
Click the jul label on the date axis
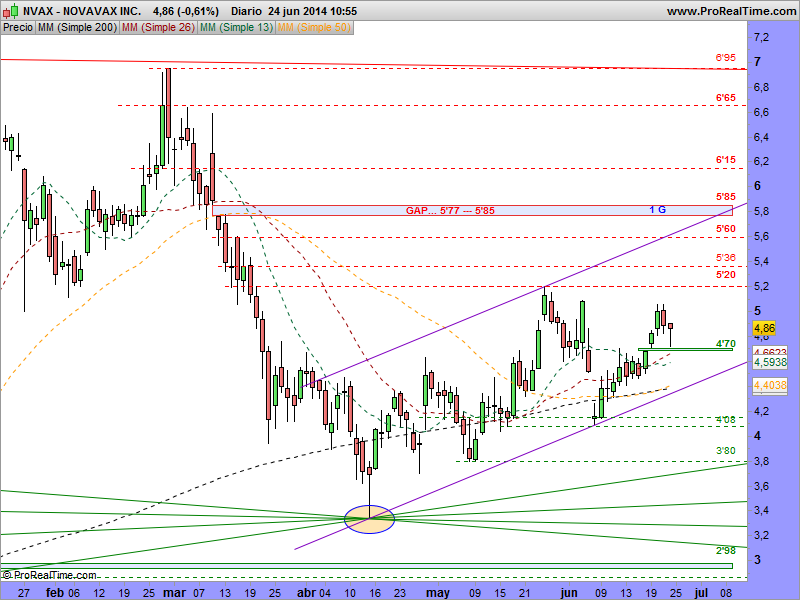click(x=701, y=593)
